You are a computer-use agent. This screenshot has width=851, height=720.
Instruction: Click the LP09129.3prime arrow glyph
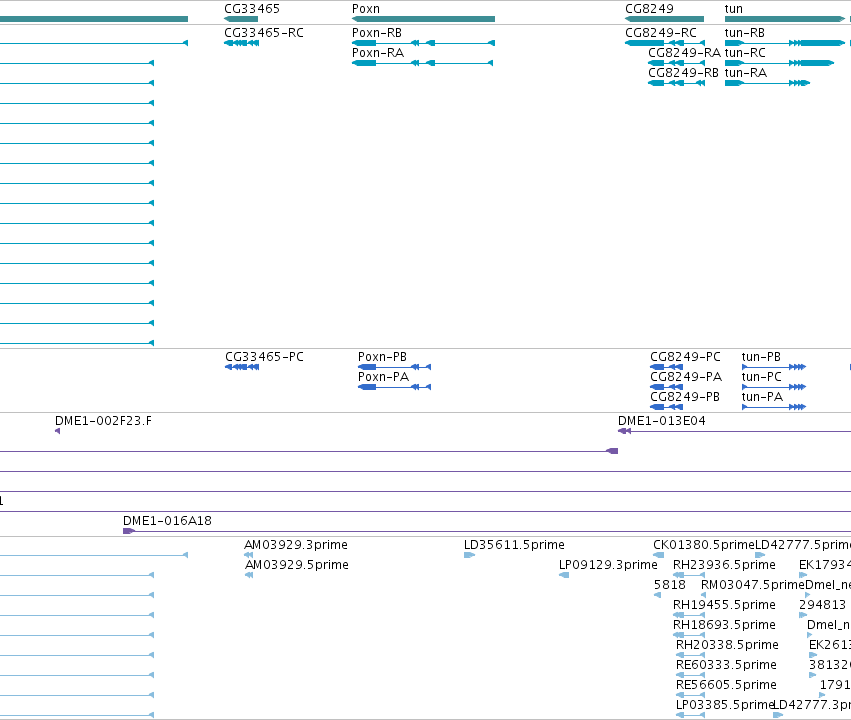(x=564, y=575)
